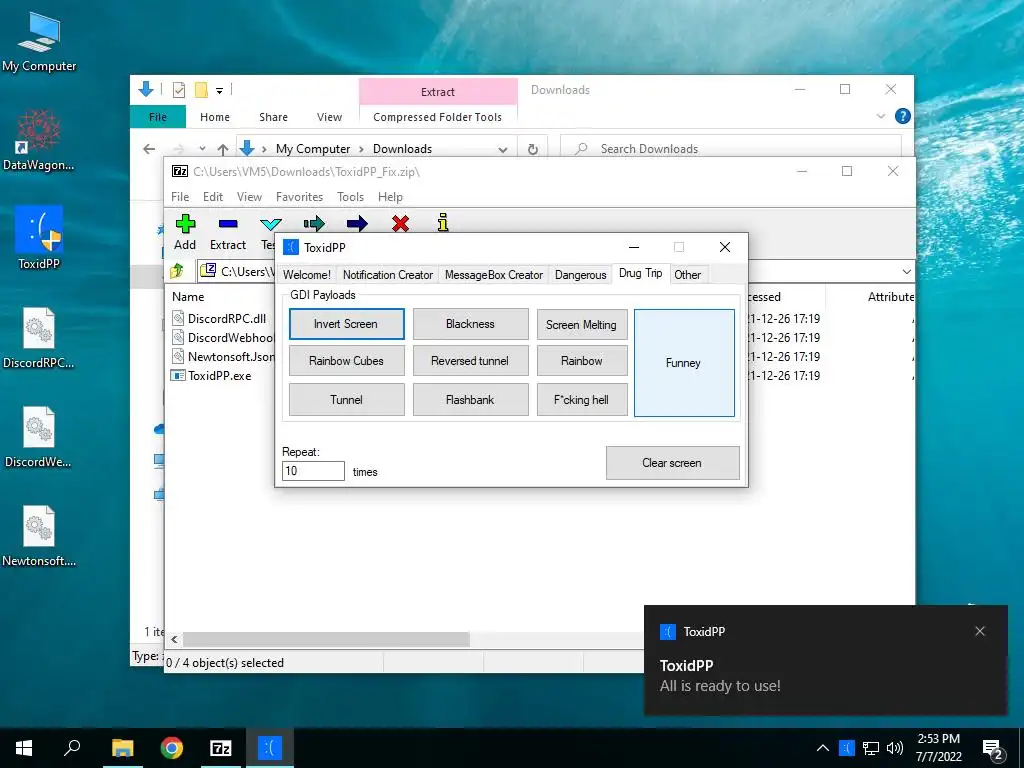Click Funney button
This screenshot has height=768, width=1024.
tap(684, 363)
